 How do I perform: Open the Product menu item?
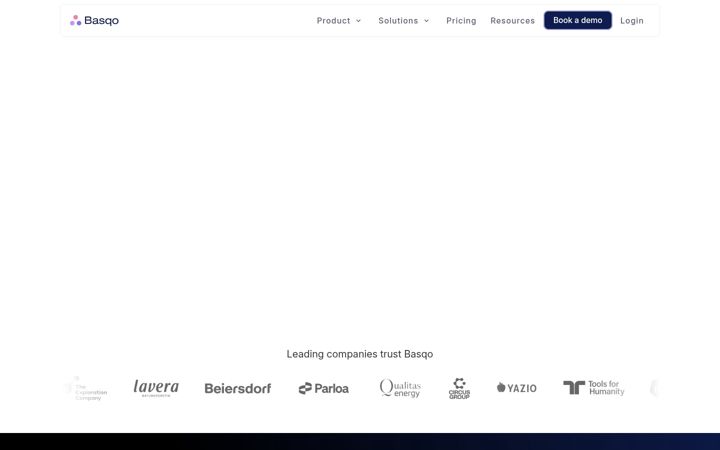pyautogui.click(x=333, y=21)
